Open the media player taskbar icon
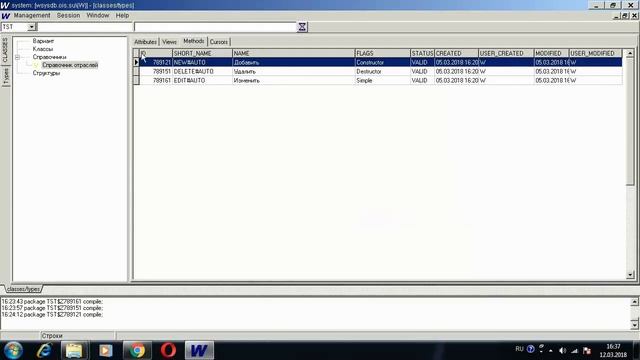The image size is (640, 360). pyautogui.click(x=106, y=350)
